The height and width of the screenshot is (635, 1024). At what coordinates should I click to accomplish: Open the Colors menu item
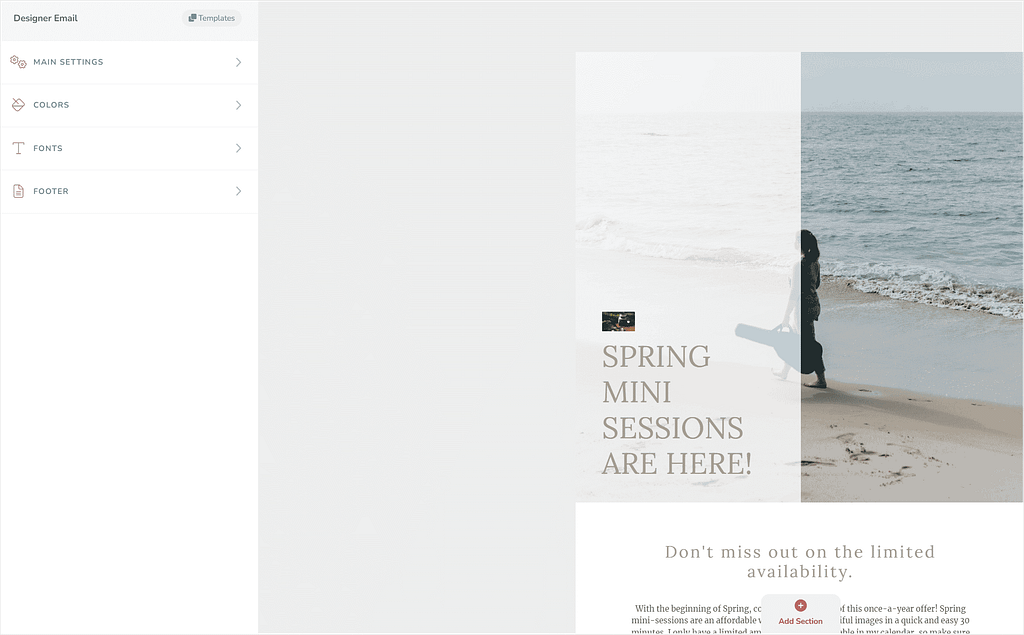(129, 105)
